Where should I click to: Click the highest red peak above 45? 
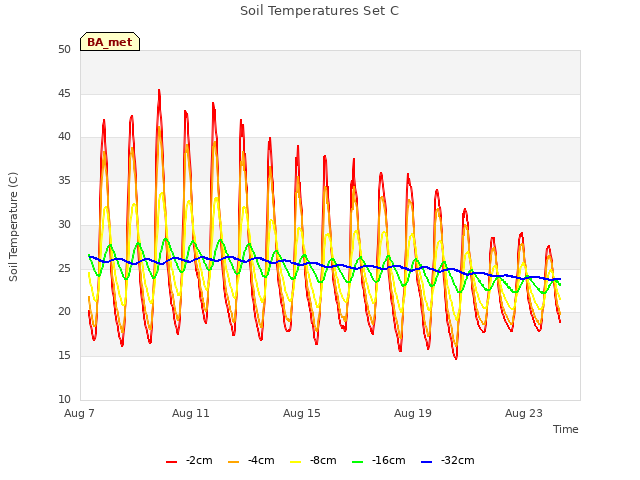(159, 91)
